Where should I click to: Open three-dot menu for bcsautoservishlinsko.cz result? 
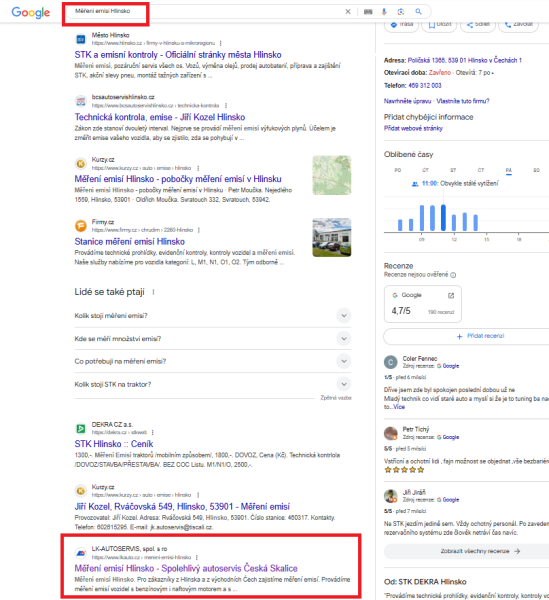click(226, 105)
